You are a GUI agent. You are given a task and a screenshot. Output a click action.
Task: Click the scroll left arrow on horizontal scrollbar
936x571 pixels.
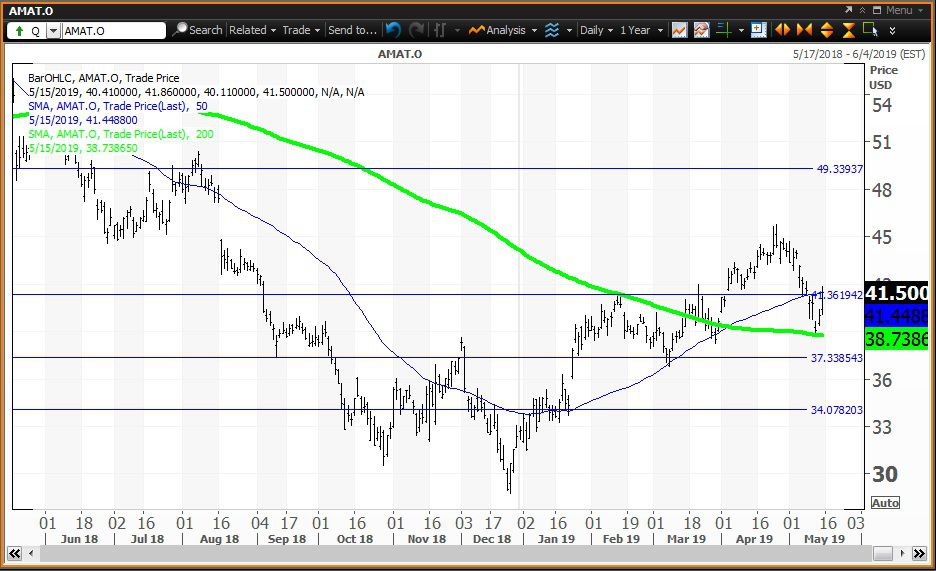click(x=31, y=554)
